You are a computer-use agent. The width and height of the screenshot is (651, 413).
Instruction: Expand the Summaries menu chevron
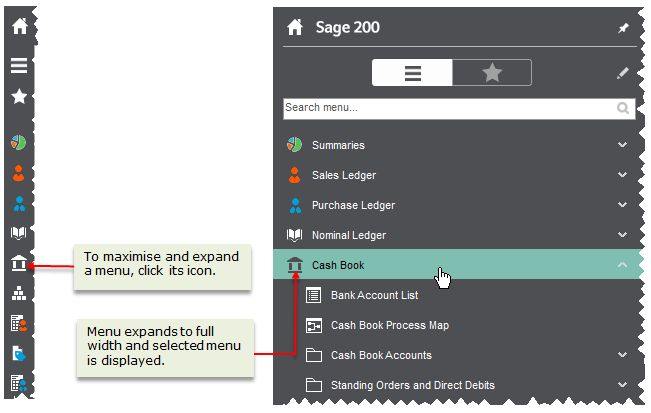pos(622,145)
